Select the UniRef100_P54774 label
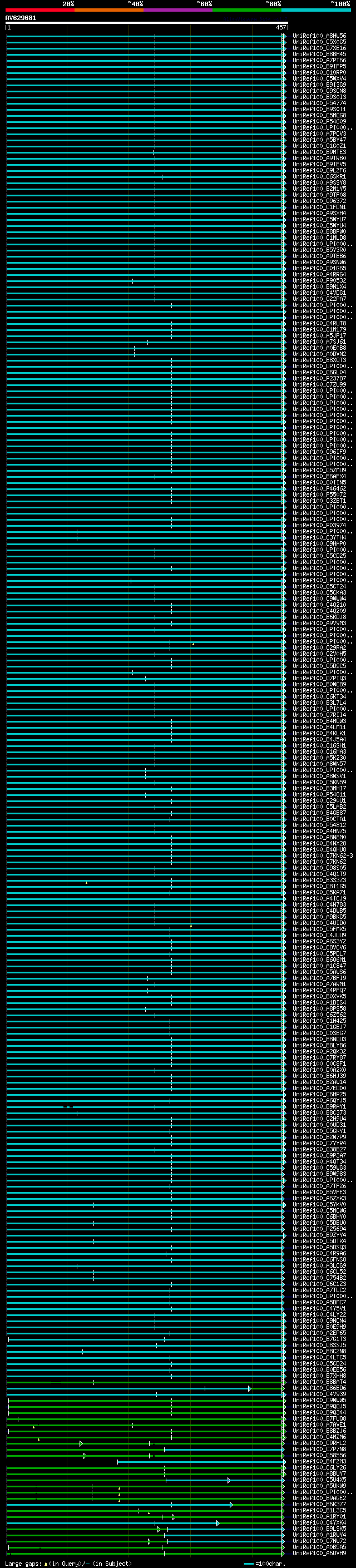The width and height of the screenshot is (356, 1568). click(319, 103)
